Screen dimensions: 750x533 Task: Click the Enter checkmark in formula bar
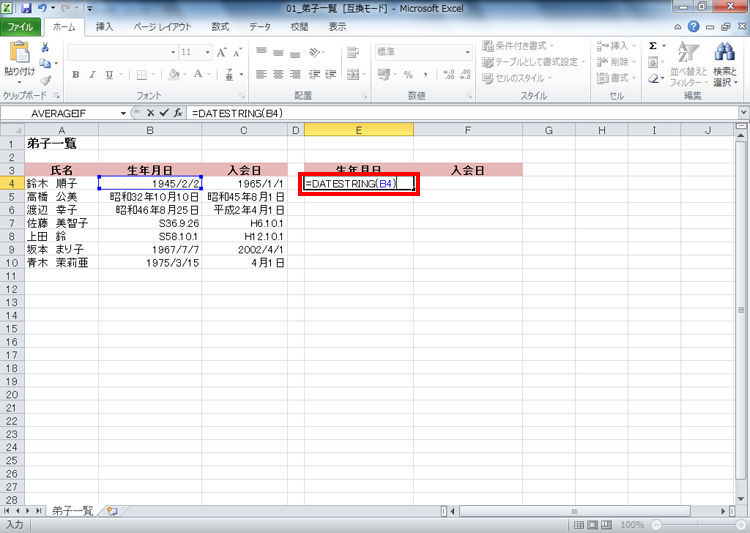point(164,113)
